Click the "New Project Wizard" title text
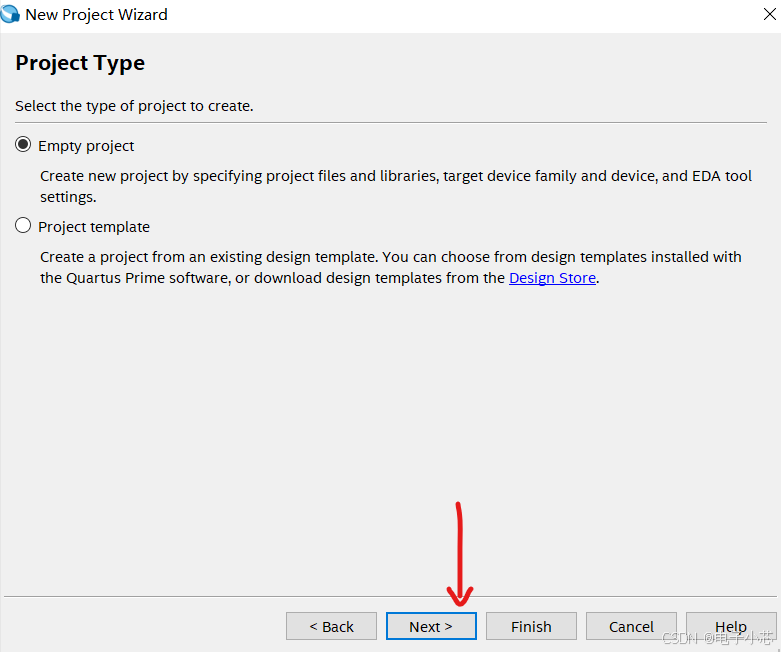The height and width of the screenshot is (652, 781). (x=96, y=15)
